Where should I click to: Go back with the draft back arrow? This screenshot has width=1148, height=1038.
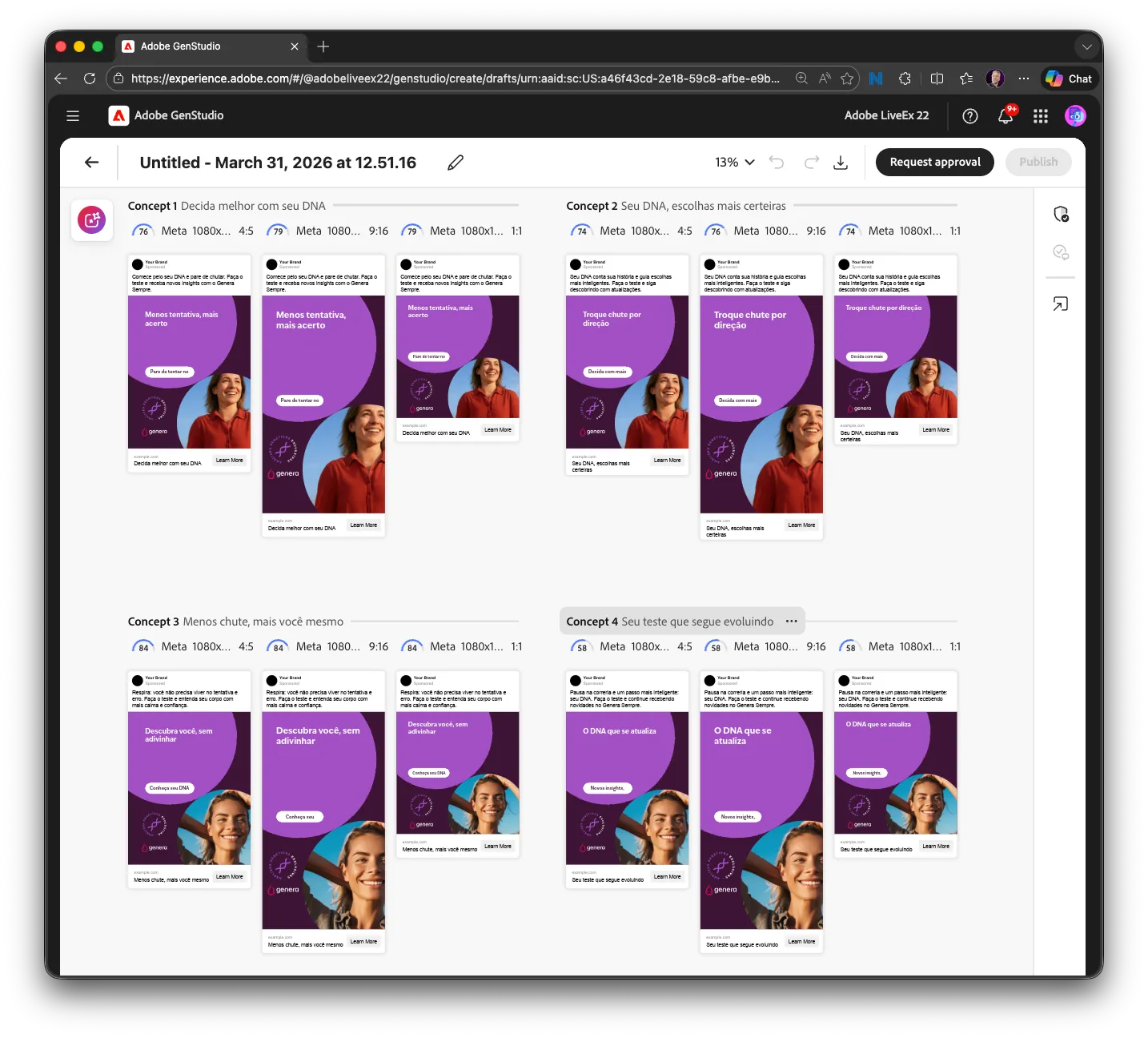[x=92, y=163]
